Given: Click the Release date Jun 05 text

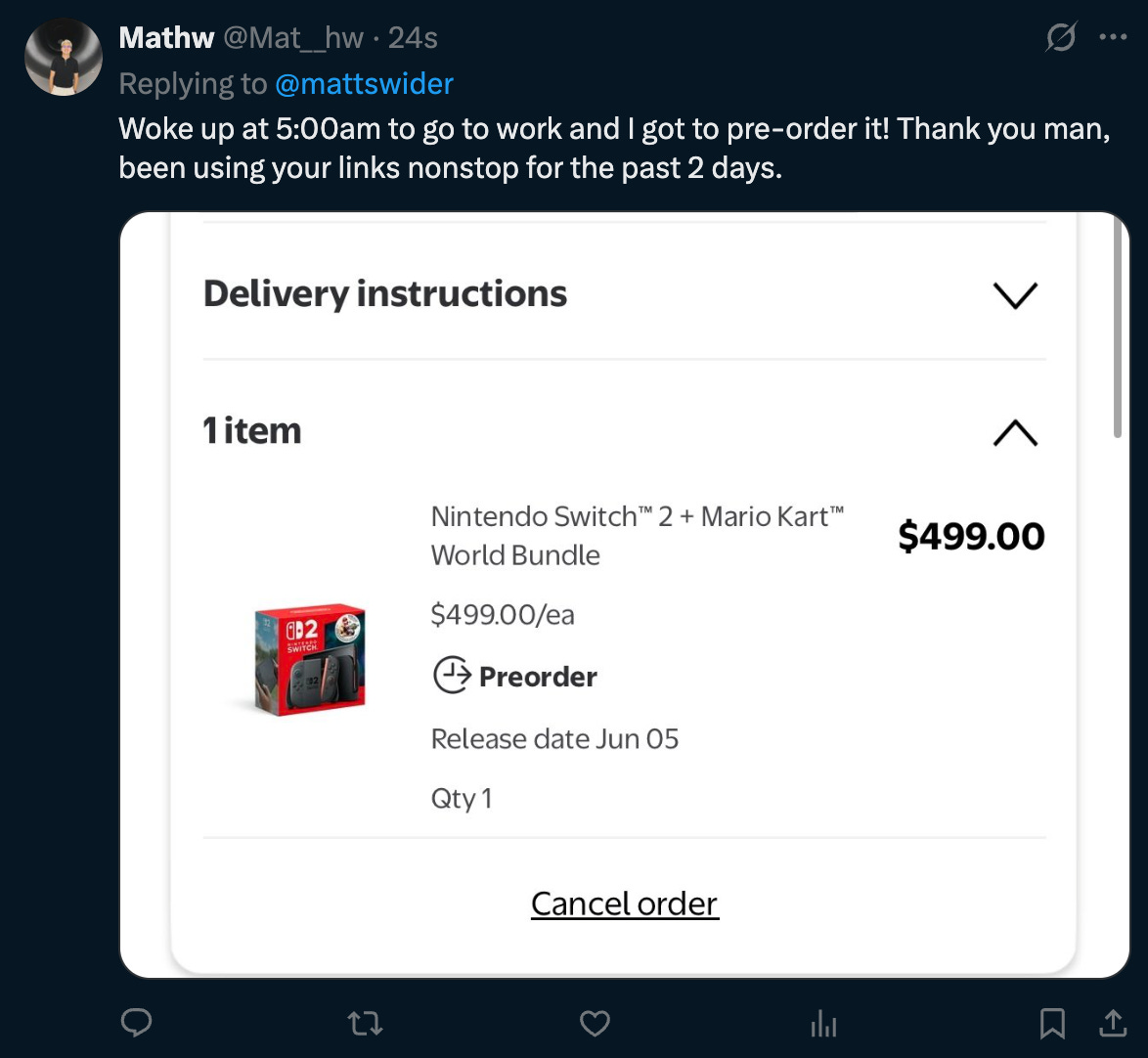Looking at the screenshot, I should (x=554, y=738).
